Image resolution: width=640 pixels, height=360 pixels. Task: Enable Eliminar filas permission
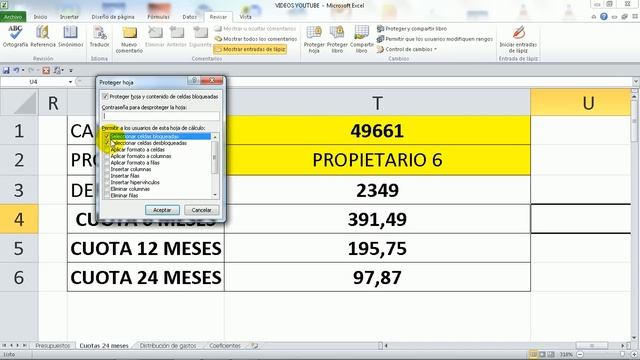(107, 196)
